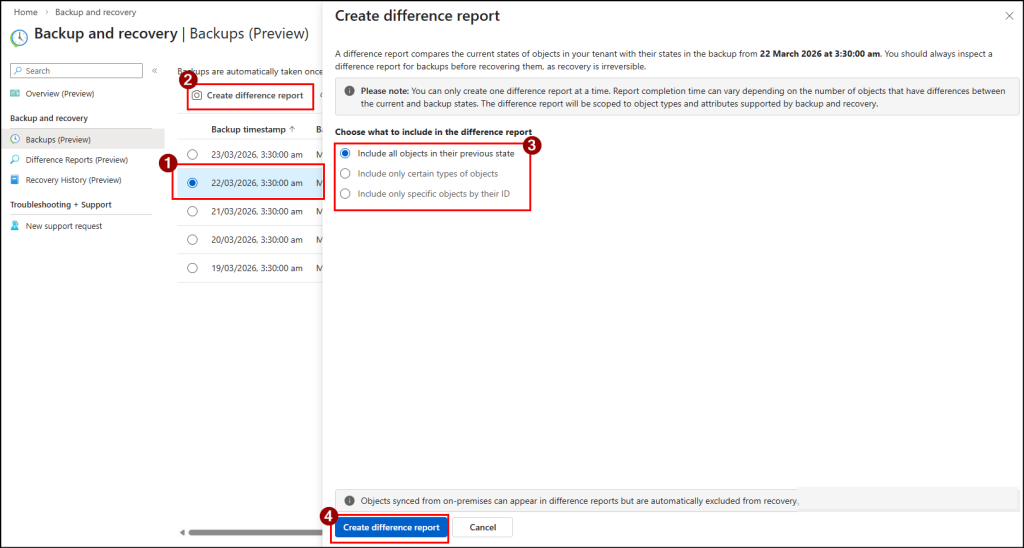Select Include only certain types of objects
The height and width of the screenshot is (548, 1024).
346,173
